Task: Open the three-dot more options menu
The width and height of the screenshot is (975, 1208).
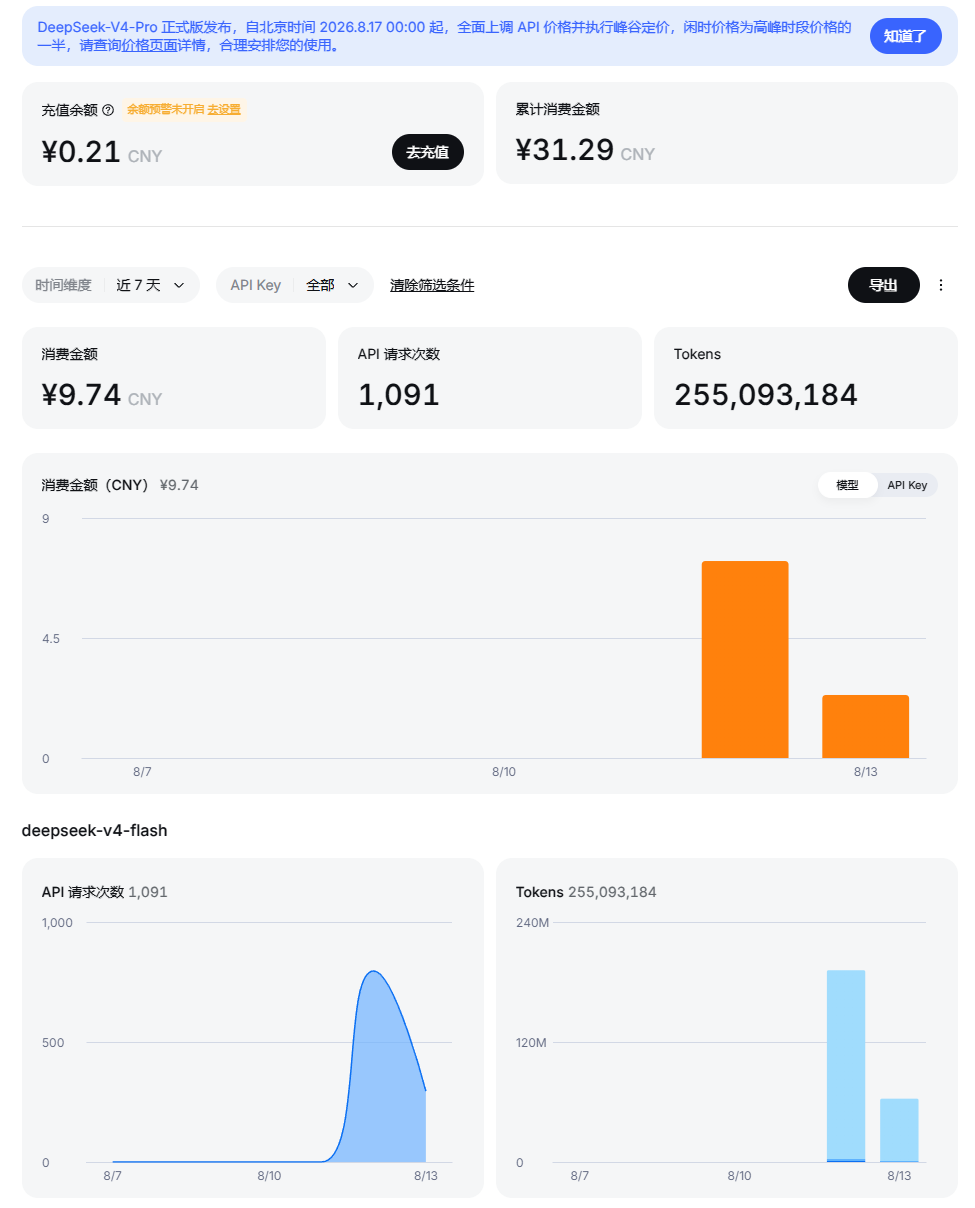Action: point(940,285)
